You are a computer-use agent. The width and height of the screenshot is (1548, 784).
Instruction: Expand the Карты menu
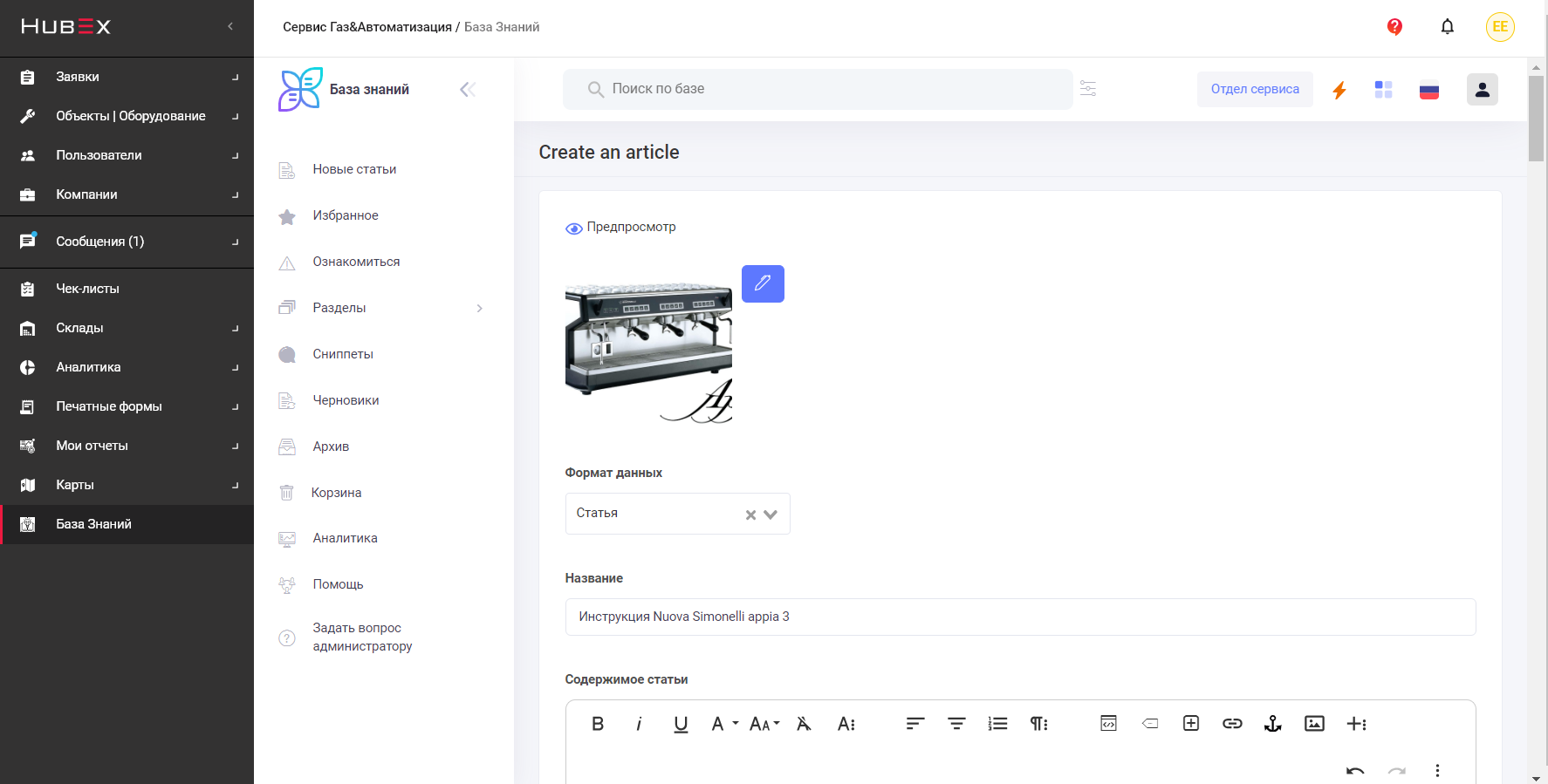point(127,485)
